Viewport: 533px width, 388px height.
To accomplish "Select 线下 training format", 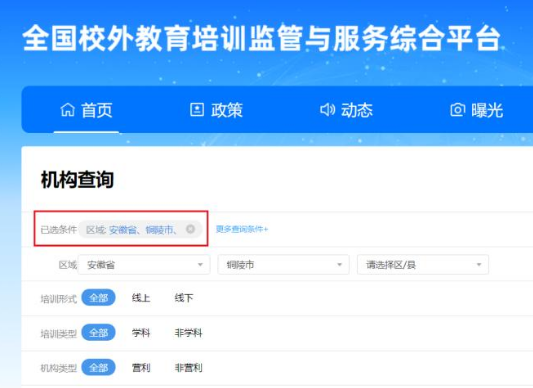I will (x=184, y=298).
